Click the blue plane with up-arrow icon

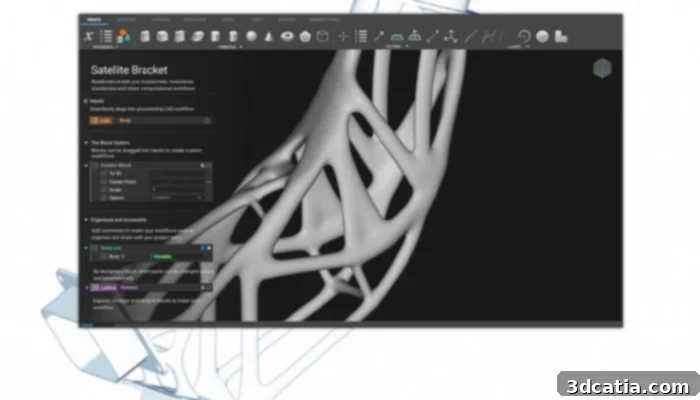415,36
